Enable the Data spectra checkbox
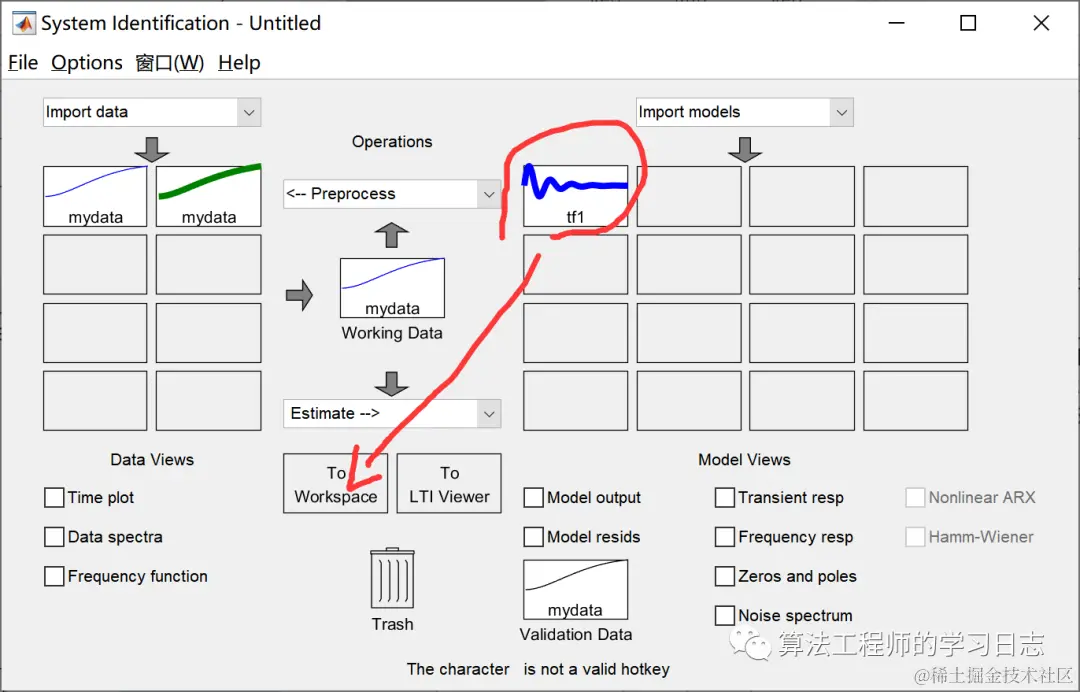1080x692 pixels. pyautogui.click(x=54, y=536)
